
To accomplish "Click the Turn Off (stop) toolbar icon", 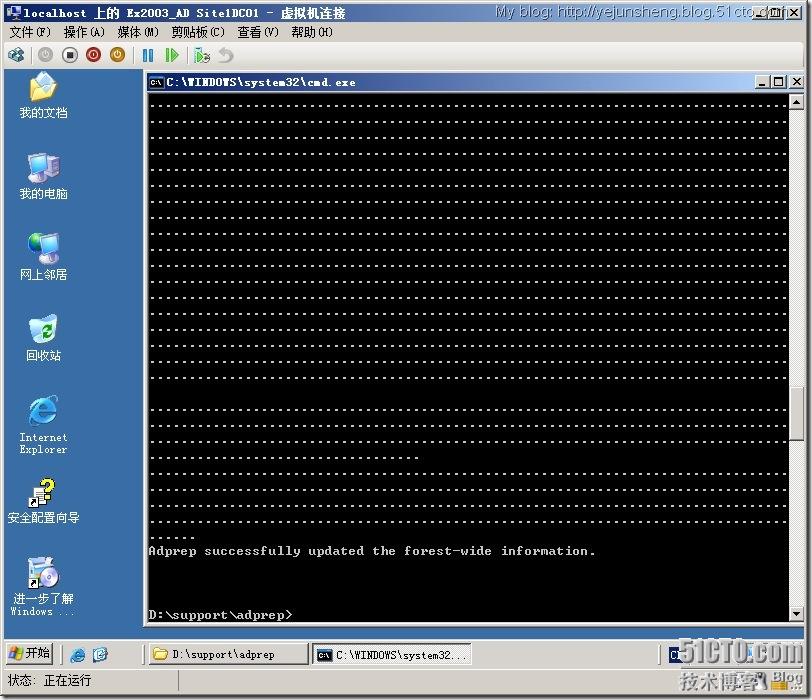I will point(70,55).
